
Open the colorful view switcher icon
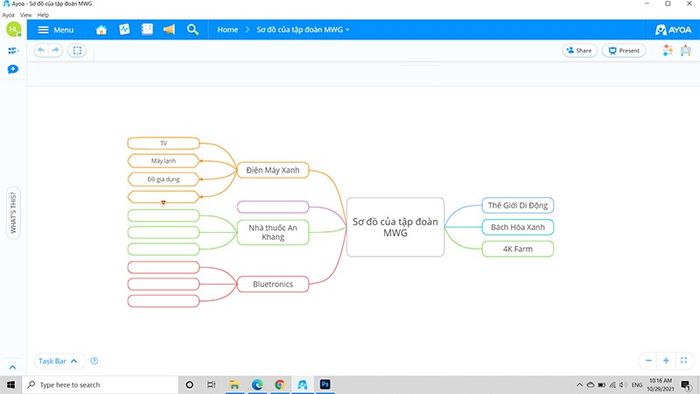667,50
